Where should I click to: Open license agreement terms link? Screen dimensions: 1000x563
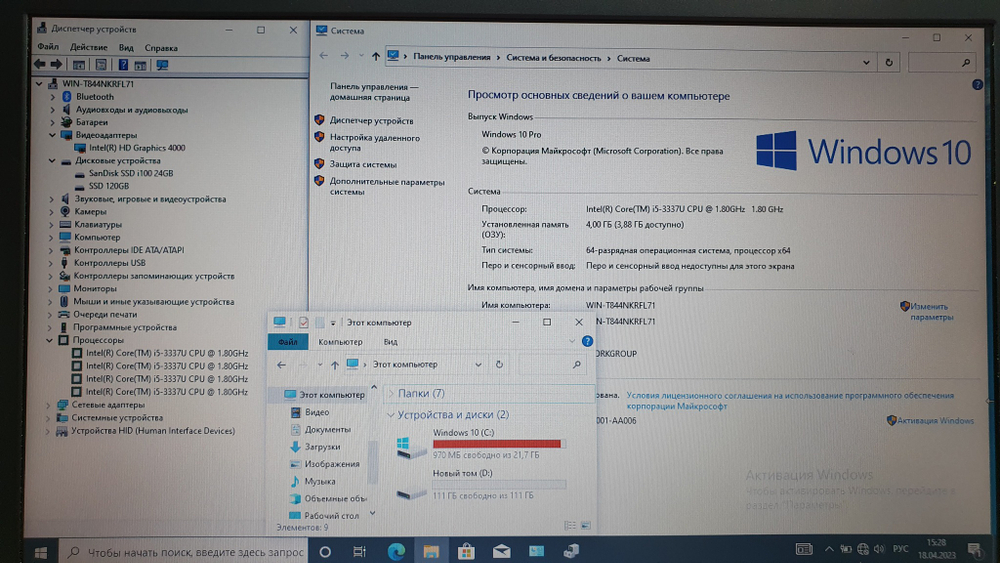tap(790, 400)
